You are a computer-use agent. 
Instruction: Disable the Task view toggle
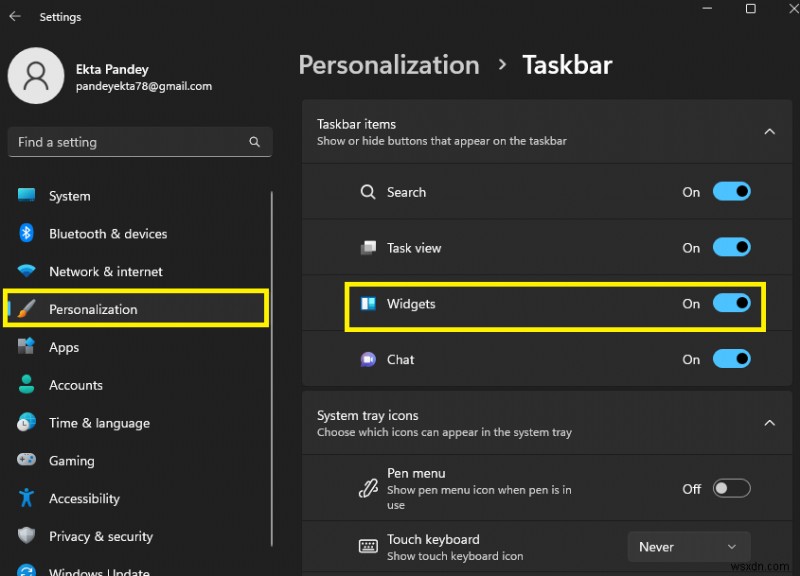click(731, 247)
